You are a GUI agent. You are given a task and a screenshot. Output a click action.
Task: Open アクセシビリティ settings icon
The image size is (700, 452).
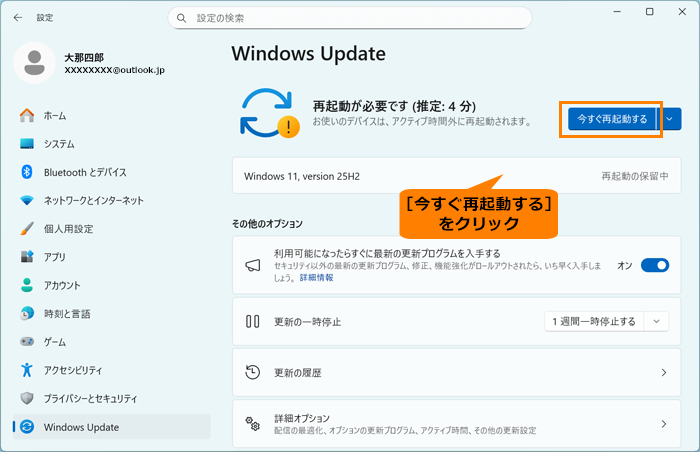pyautogui.click(x=27, y=370)
